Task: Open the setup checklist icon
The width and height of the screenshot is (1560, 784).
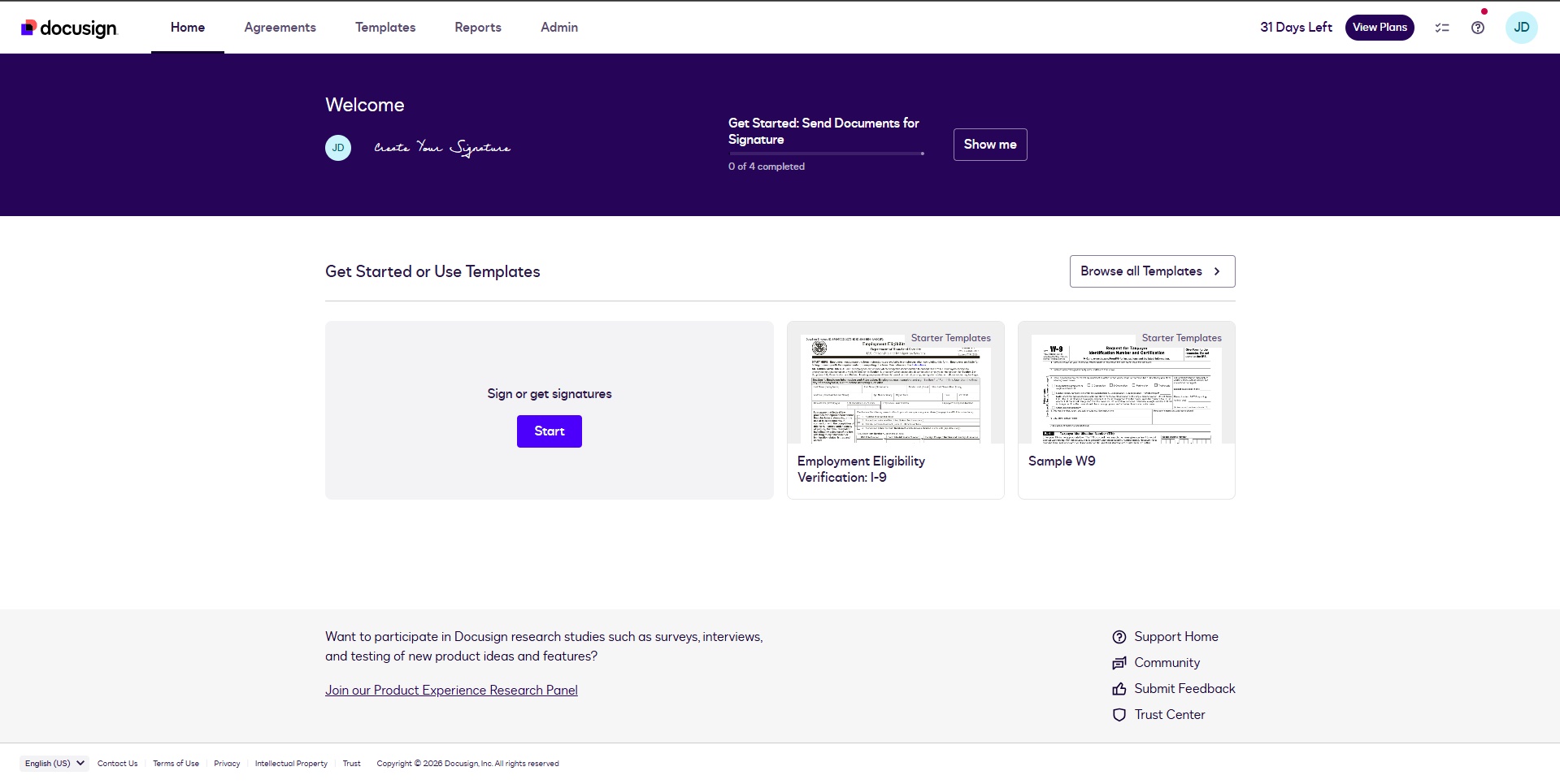Action: coord(1442,28)
